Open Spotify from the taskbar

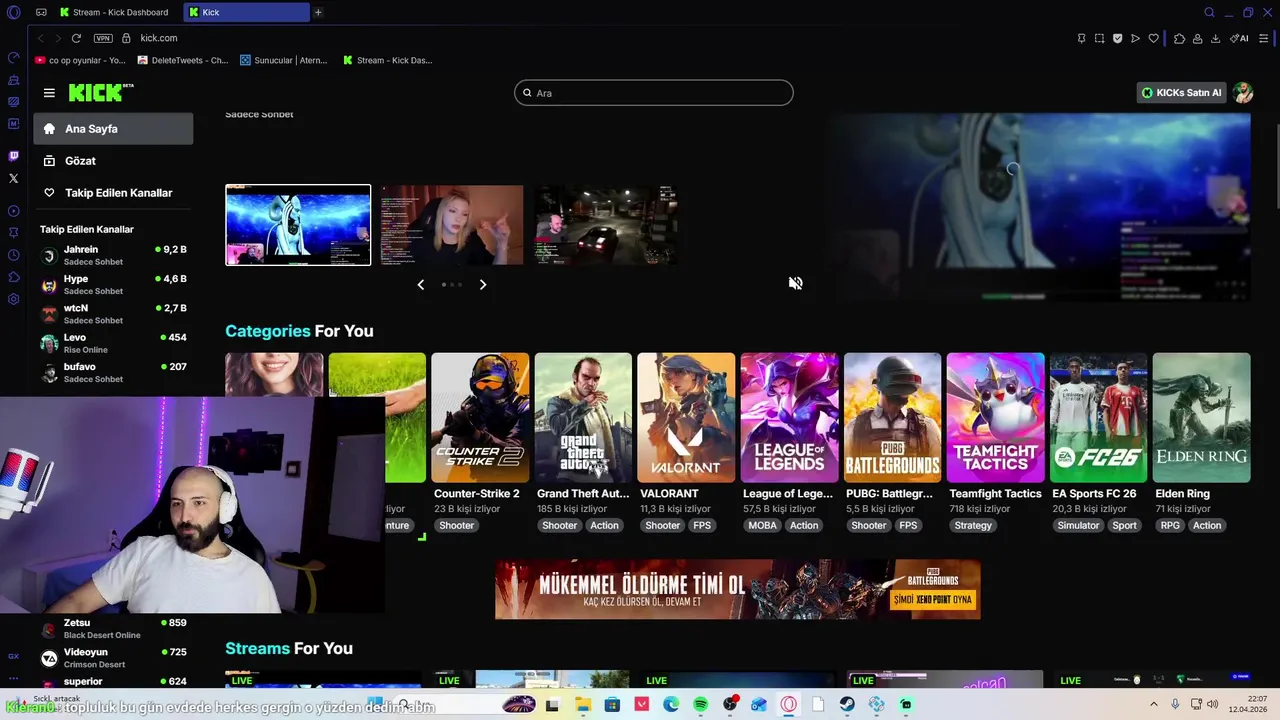point(701,705)
